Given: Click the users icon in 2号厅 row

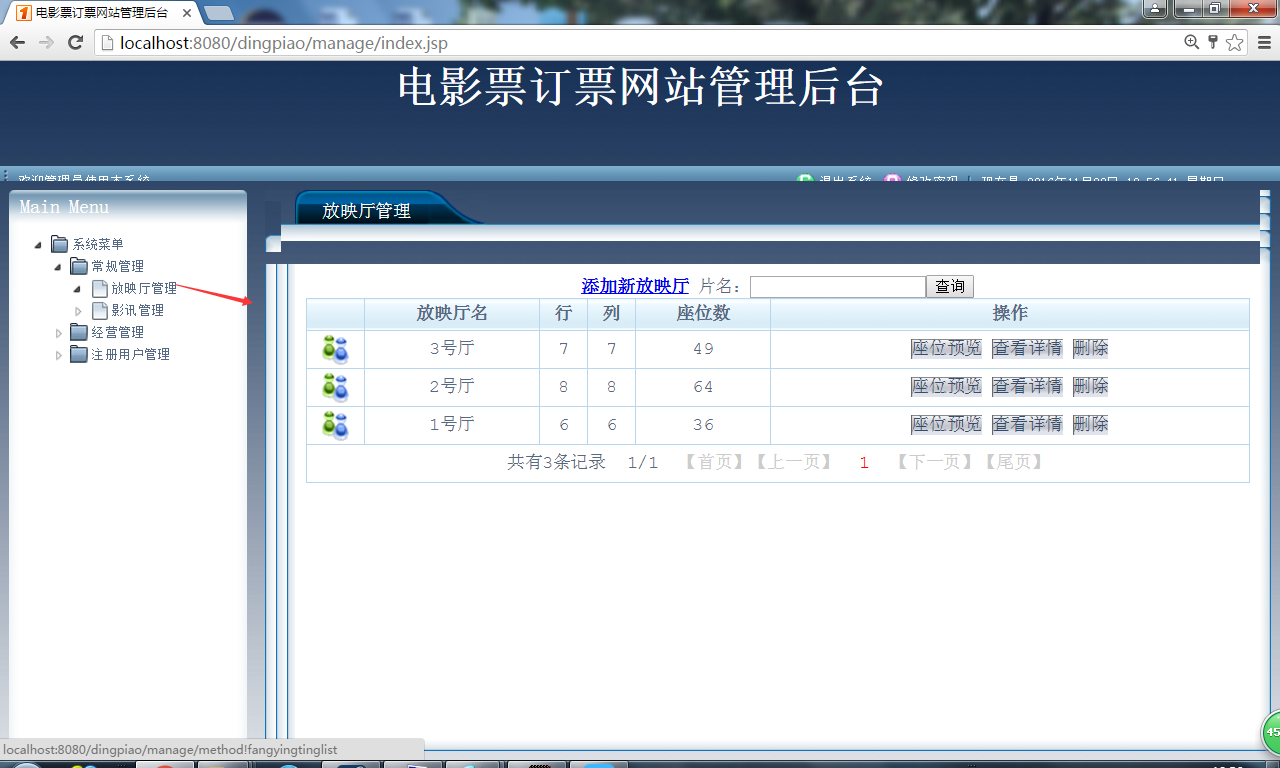Looking at the screenshot, I should click(x=335, y=387).
